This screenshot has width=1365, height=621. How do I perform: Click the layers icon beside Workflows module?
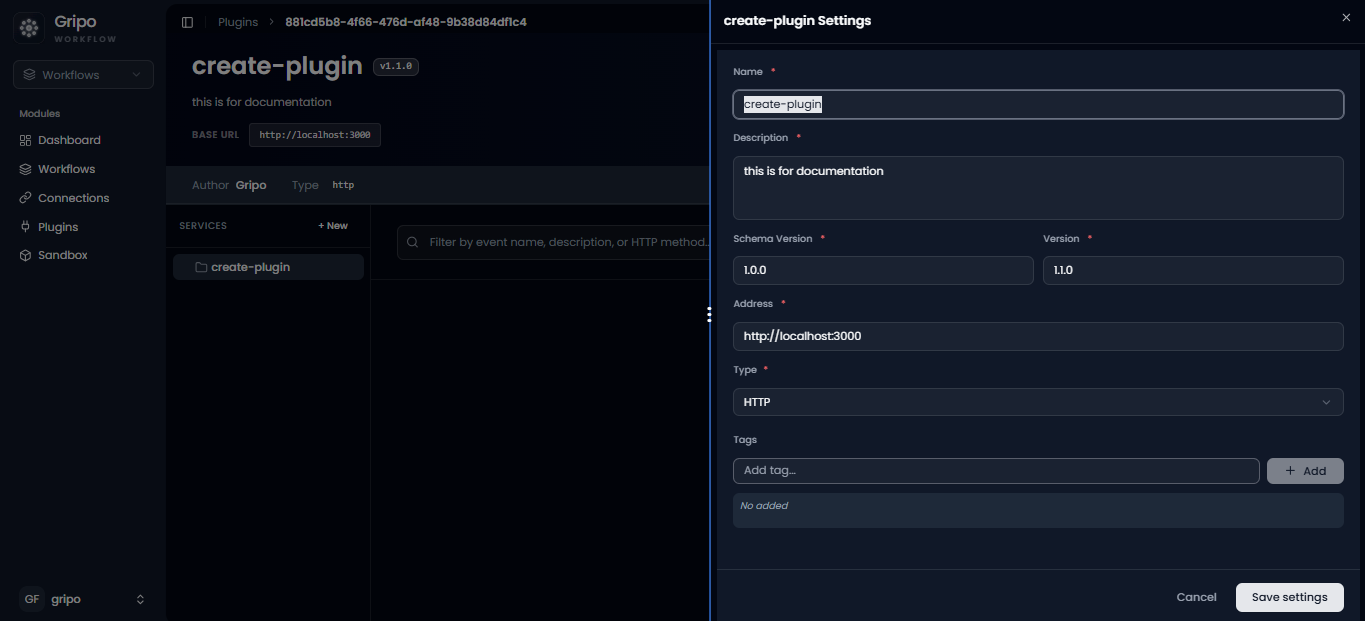point(26,169)
